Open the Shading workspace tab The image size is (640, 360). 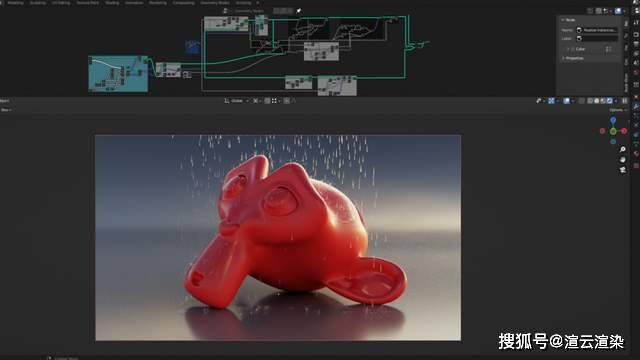click(x=112, y=2)
